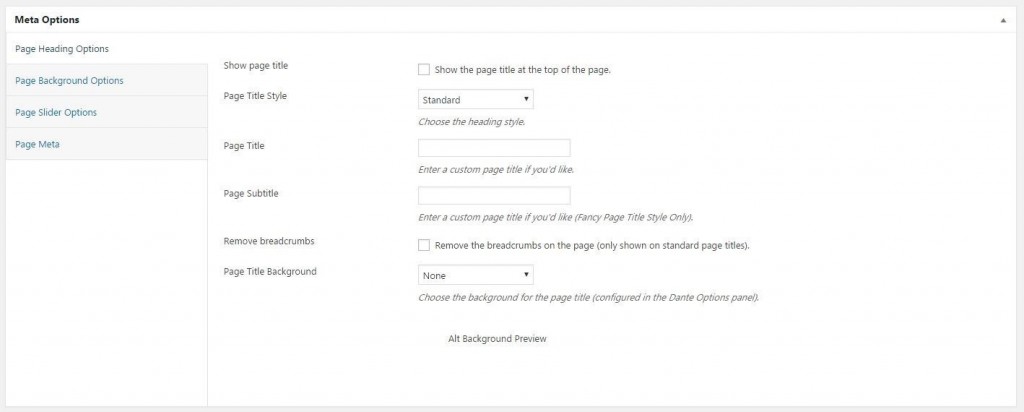The image size is (1024, 412).
Task: Collapse the Meta Options panel arrow
Action: pyautogui.click(x=1002, y=20)
